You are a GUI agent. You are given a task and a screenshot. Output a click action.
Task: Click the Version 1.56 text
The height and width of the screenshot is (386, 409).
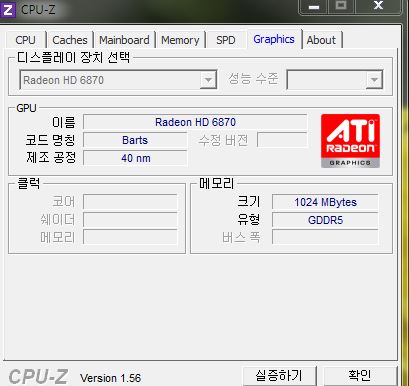point(110,378)
